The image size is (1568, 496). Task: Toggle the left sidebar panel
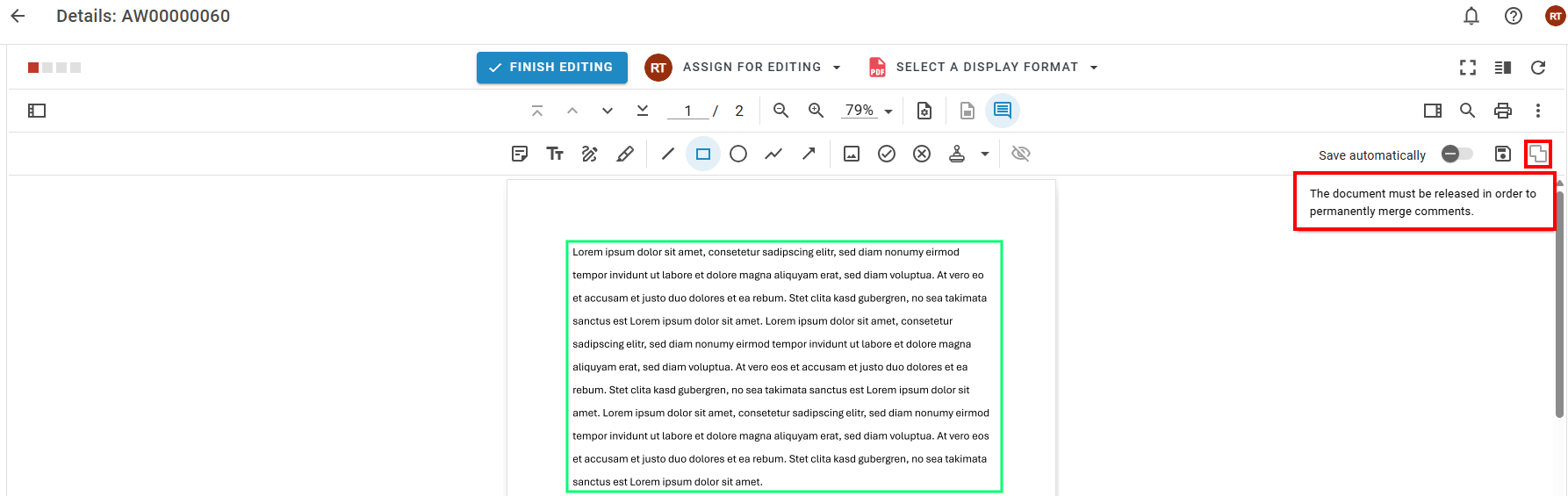click(x=37, y=111)
